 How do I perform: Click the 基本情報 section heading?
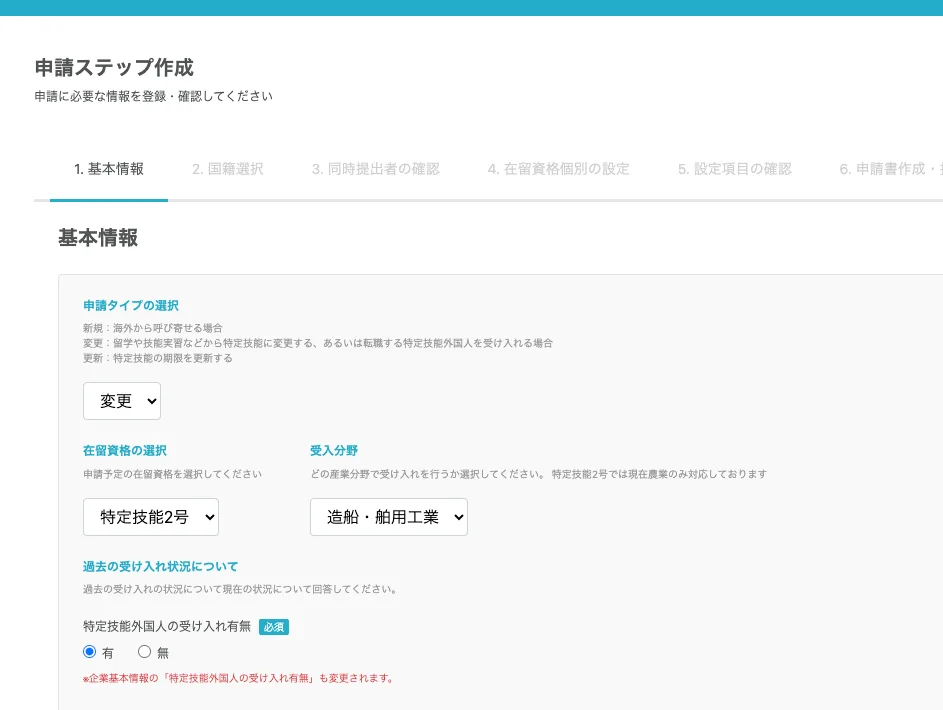(x=98, y=237)
